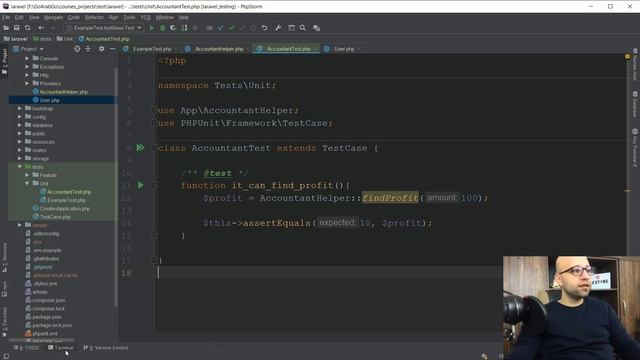The image size is (640, 360).
Task: Click the AccountantTest.php breadcrumb
Action: 104,39
